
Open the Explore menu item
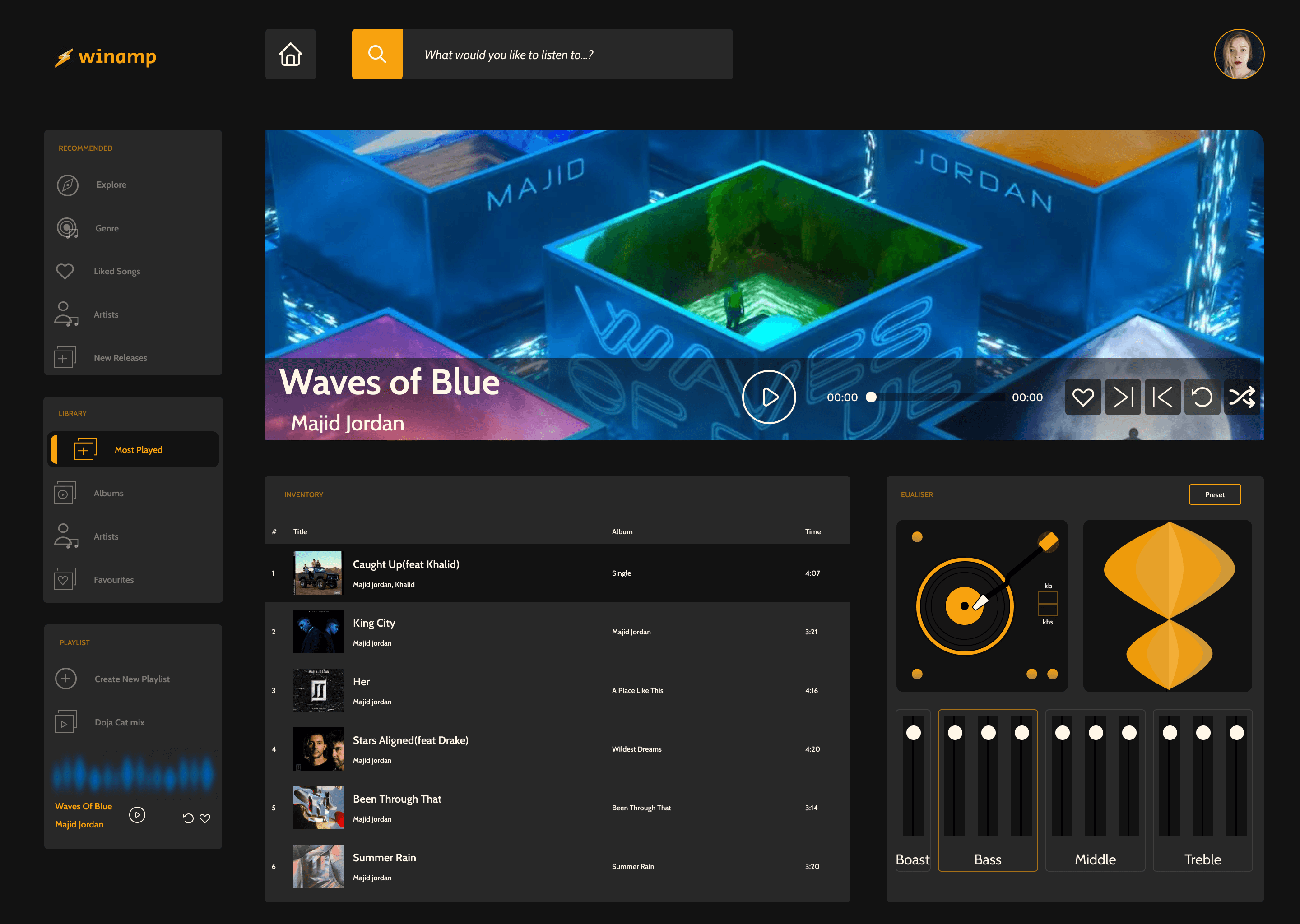click(111, 185)
